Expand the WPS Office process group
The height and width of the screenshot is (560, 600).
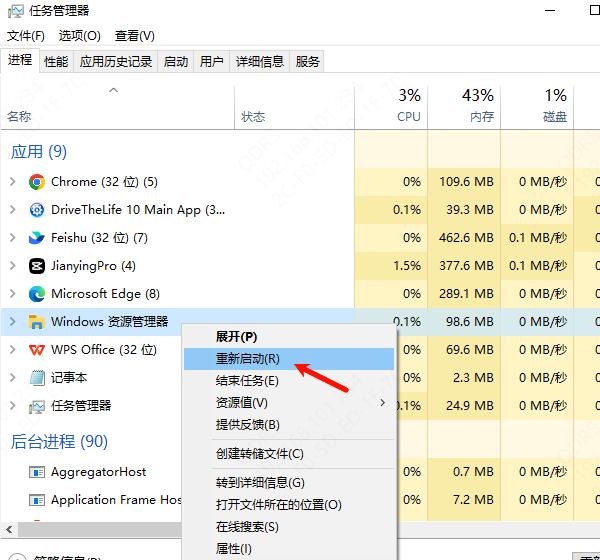coord(13,349)
